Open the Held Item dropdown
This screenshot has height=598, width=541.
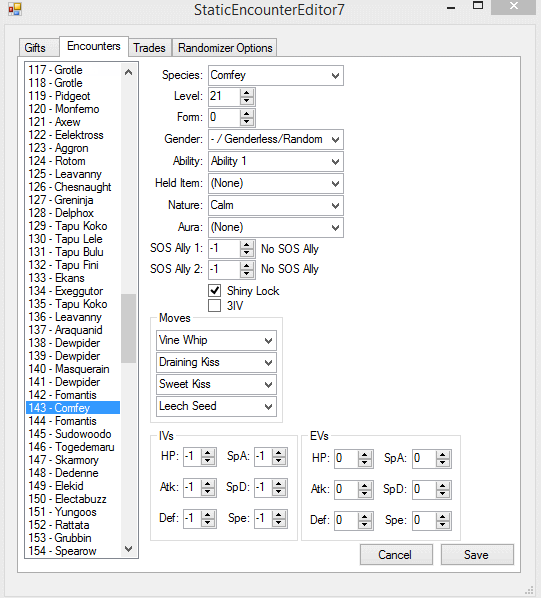pos(276,183)
